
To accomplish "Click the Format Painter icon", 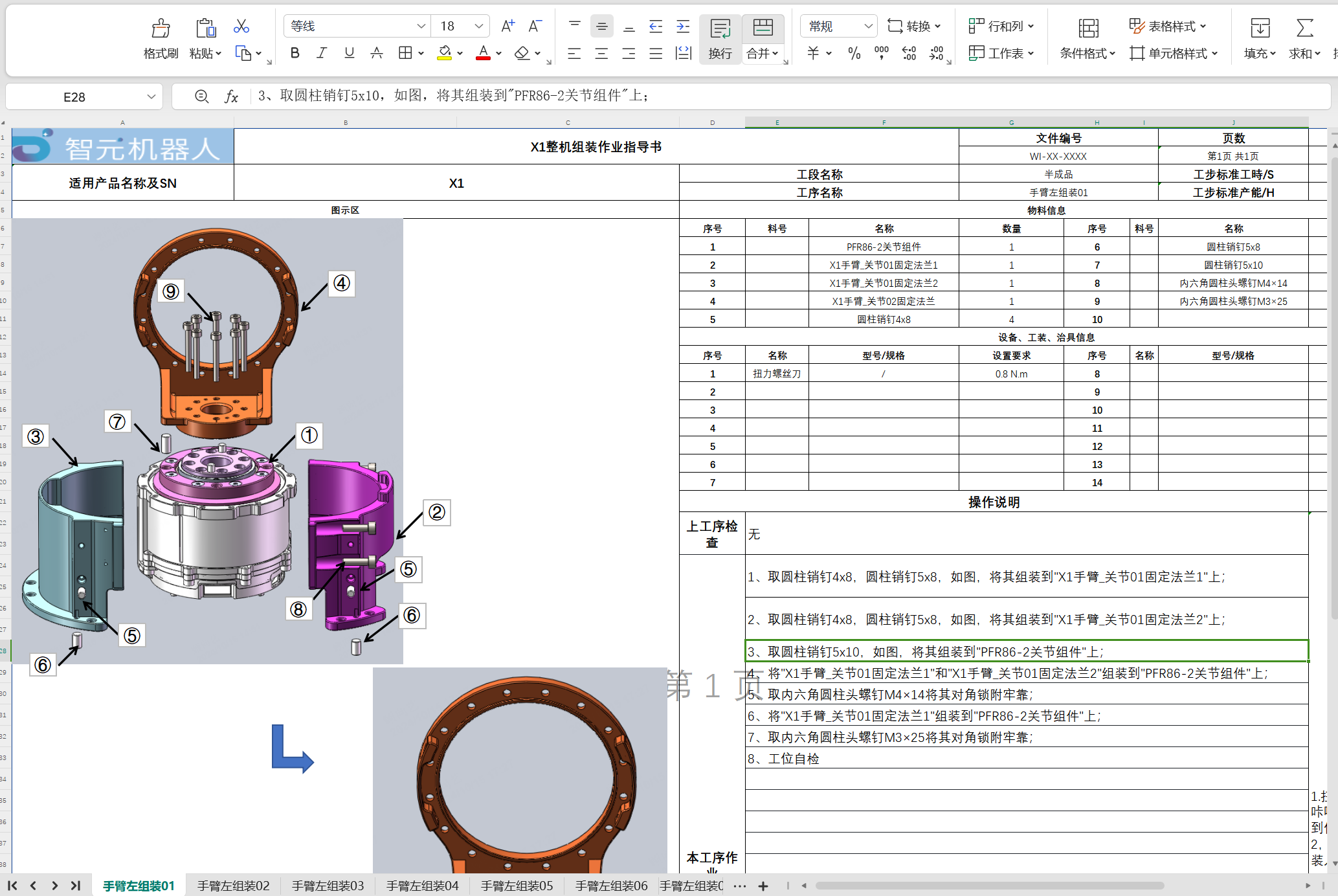I will point(161,28).
